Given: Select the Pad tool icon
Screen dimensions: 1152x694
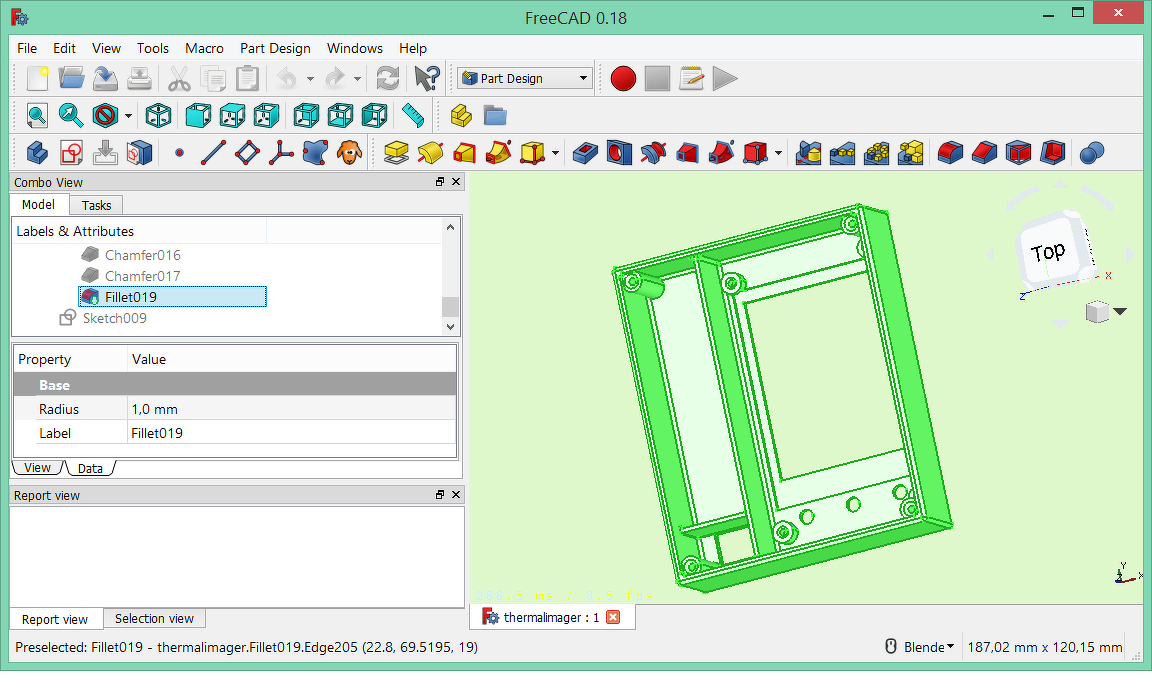Looking at the screenshot, I should 396,153.
